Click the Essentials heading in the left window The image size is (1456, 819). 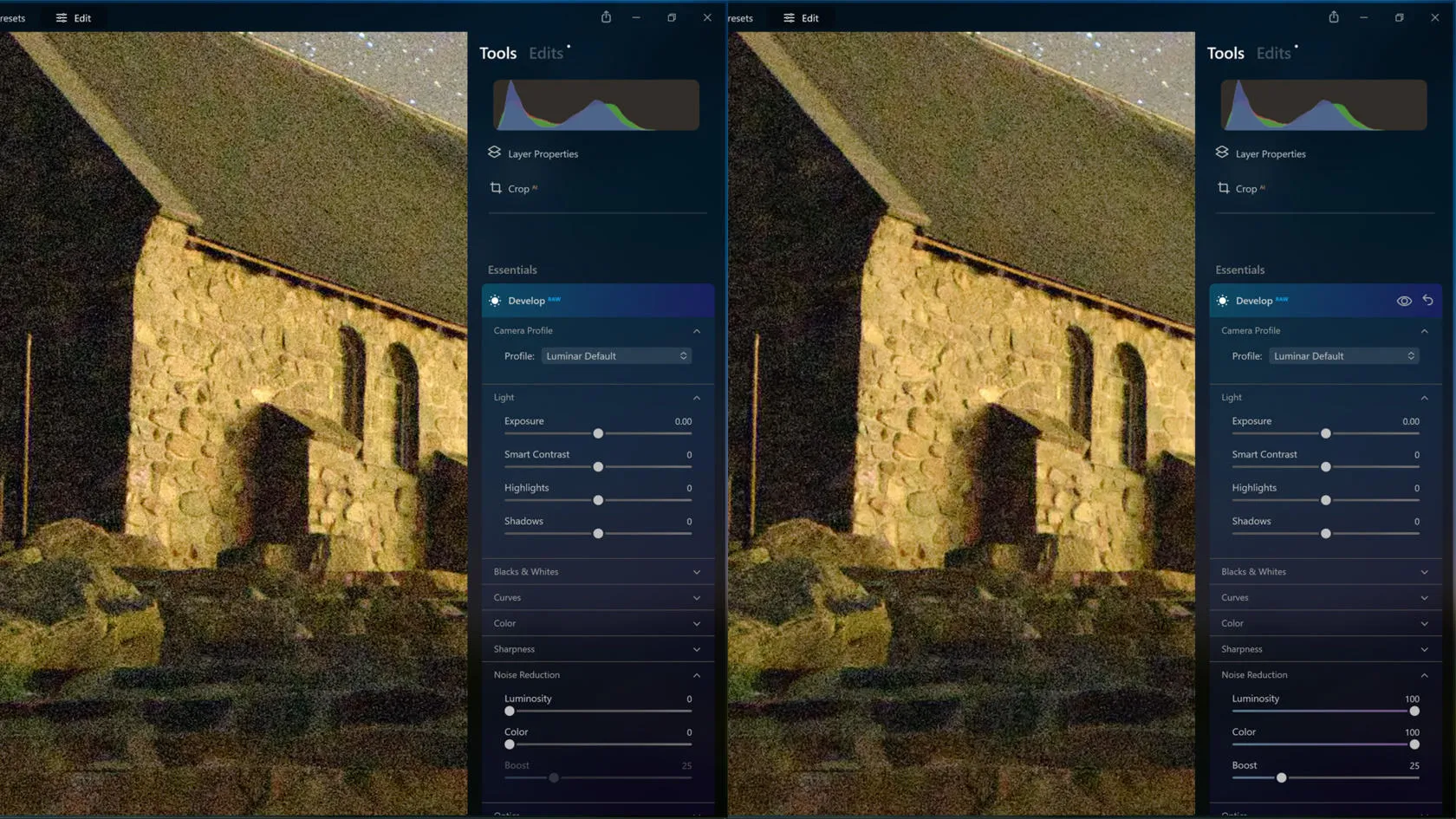point(512,270)
